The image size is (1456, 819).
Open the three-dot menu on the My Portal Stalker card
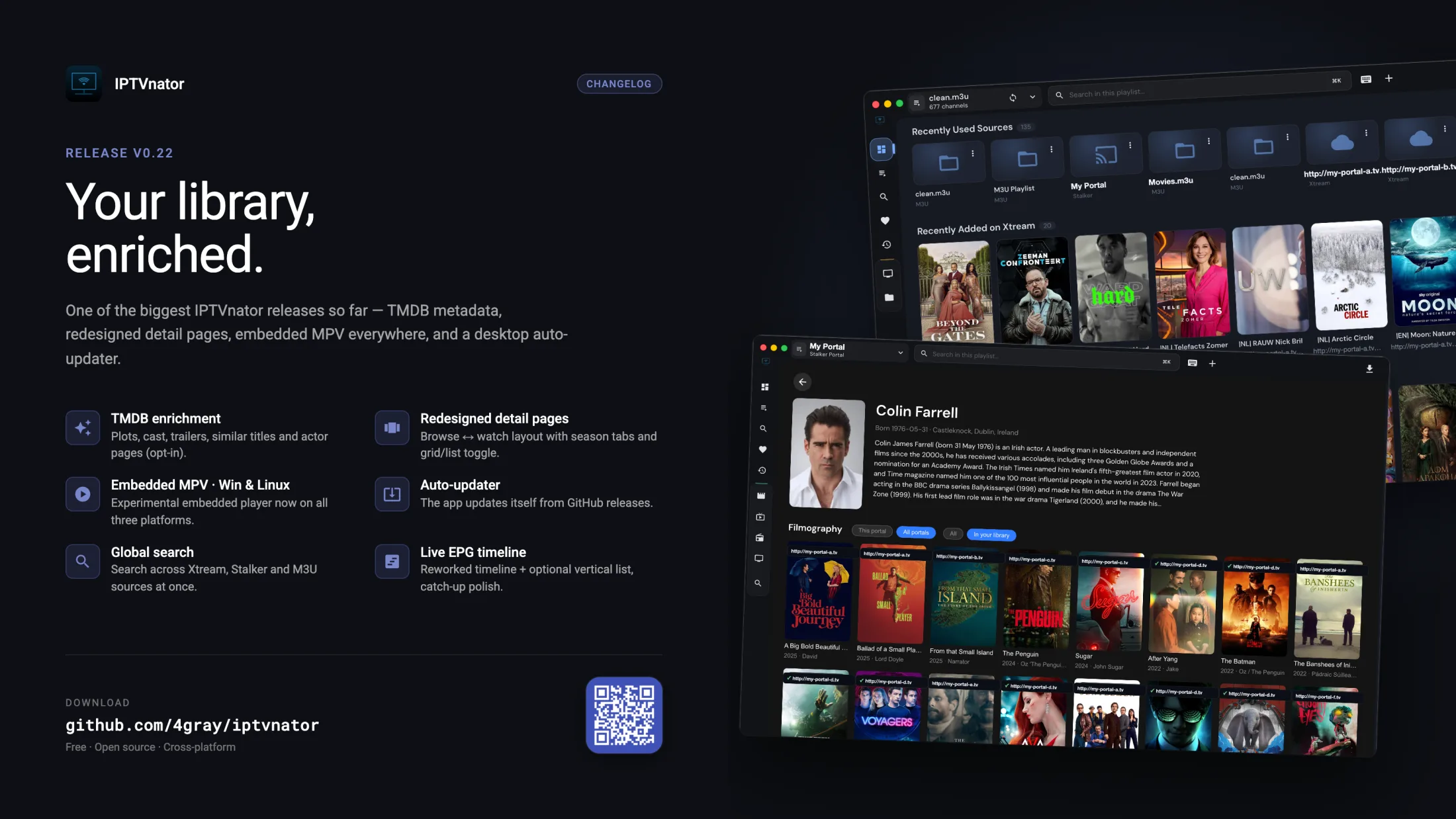pos(1130,145)
